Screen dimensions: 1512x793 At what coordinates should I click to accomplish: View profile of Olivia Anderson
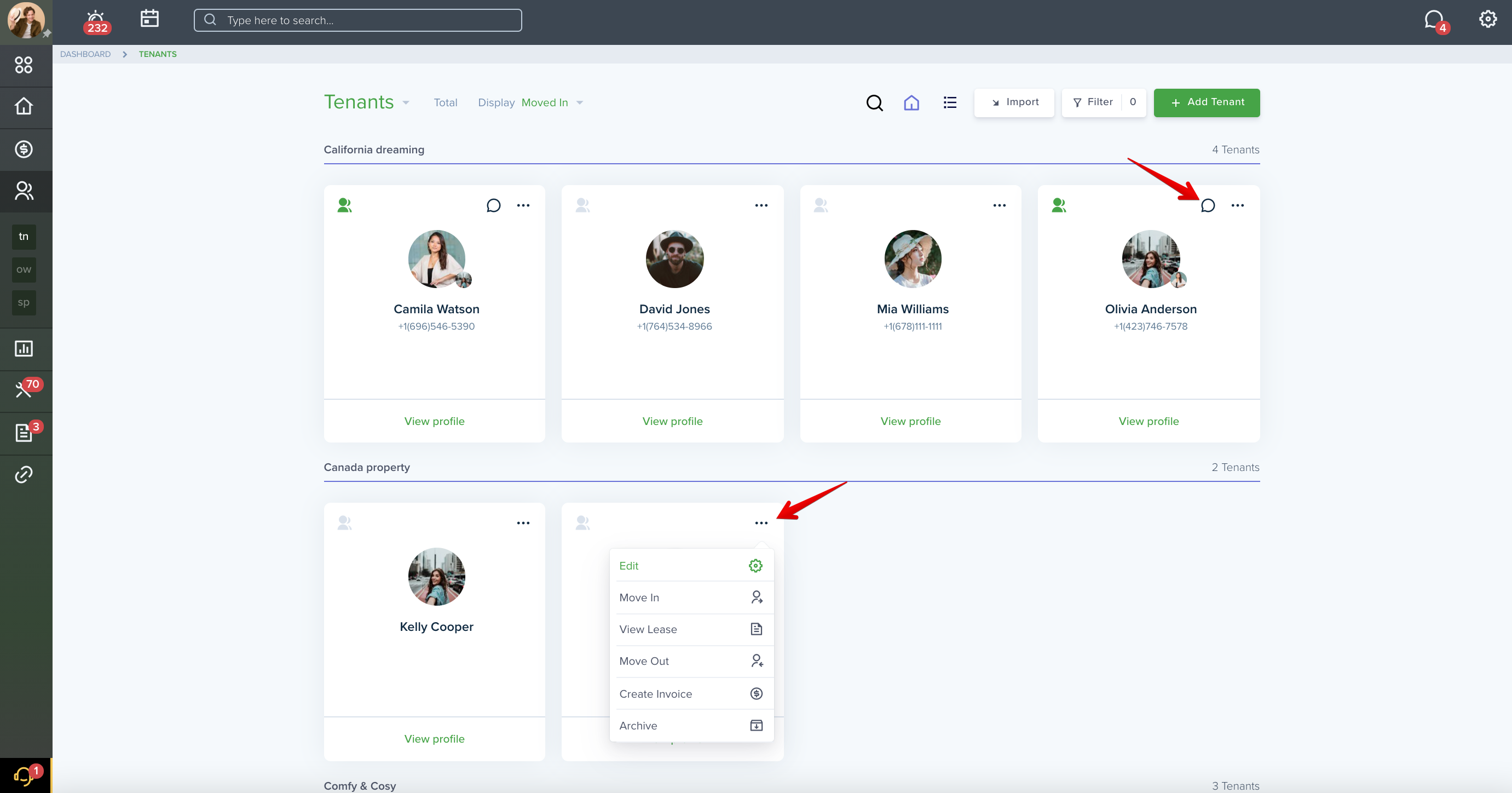coord(1149,421)
